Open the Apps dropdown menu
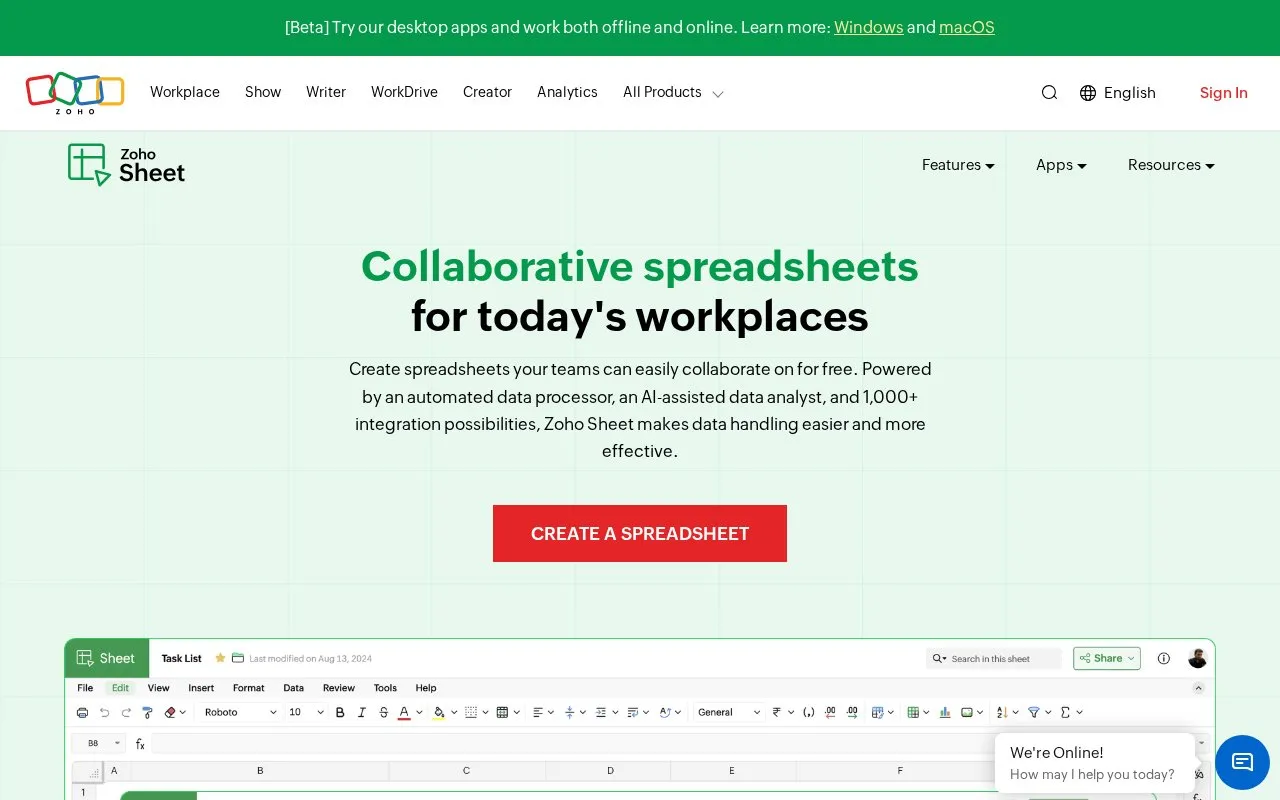 (1061, 165)
